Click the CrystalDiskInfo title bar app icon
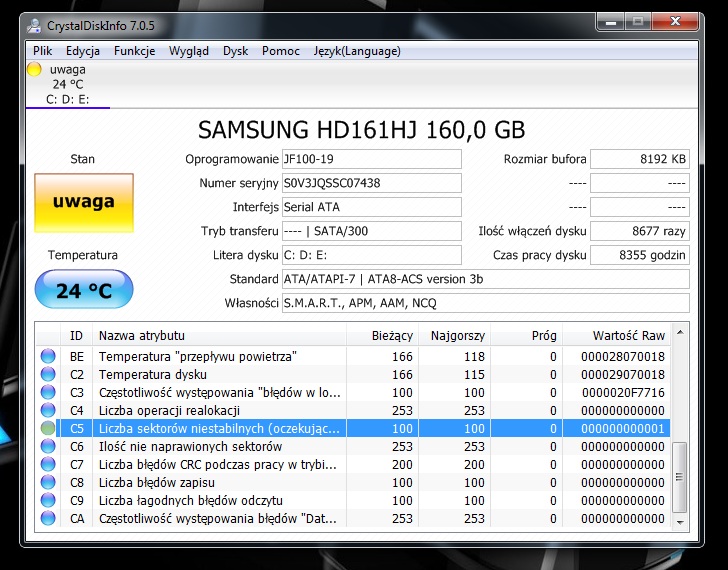Image resolution: width=728 pixels, height=570 pixels. [33, 26]
